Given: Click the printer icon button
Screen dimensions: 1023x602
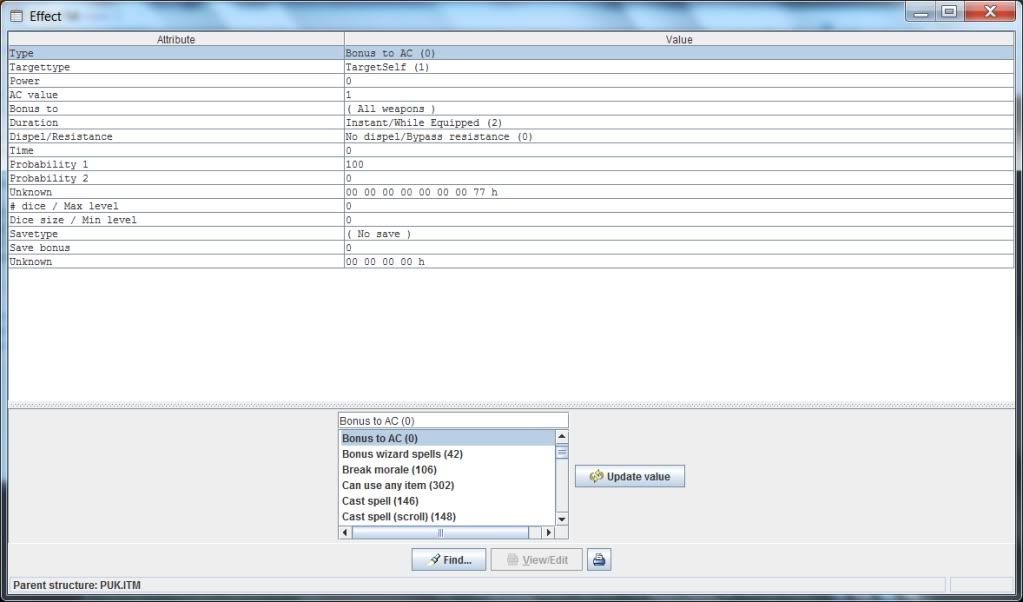Looking at the screenshot, I should tap(599, 560).
